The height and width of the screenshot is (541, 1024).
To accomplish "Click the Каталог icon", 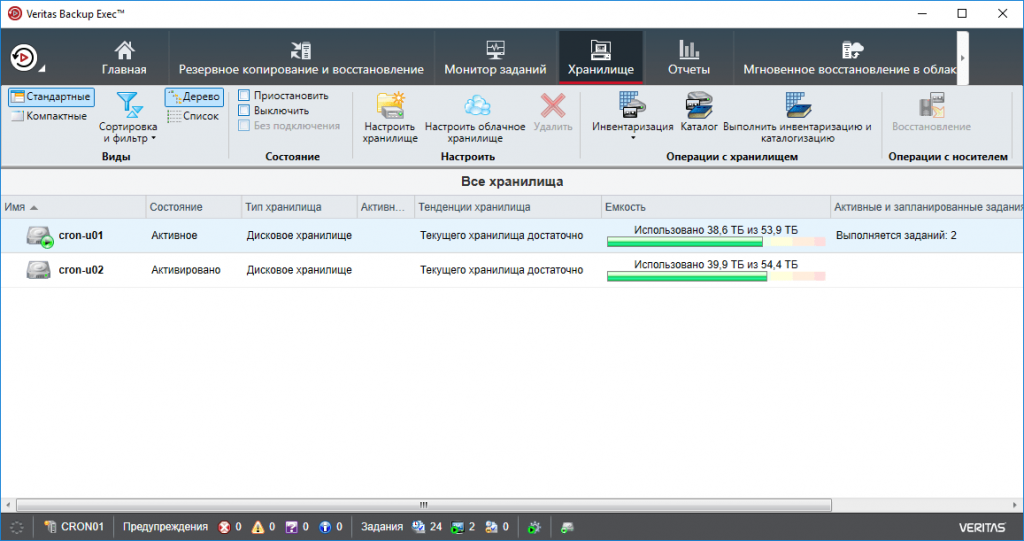I will (x=699, y=105).
